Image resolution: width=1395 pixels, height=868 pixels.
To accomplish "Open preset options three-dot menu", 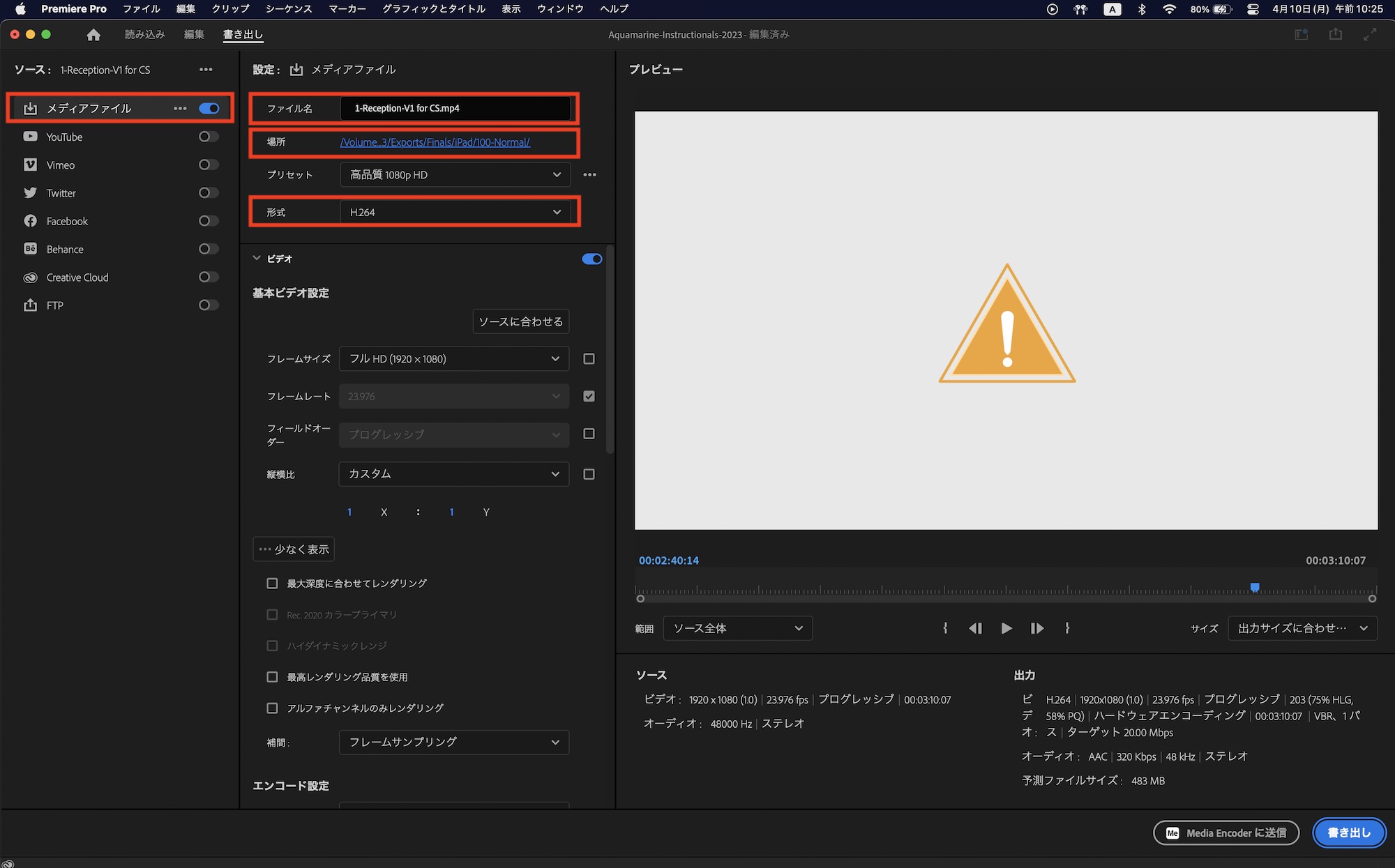I will click(x=589, y=175).
